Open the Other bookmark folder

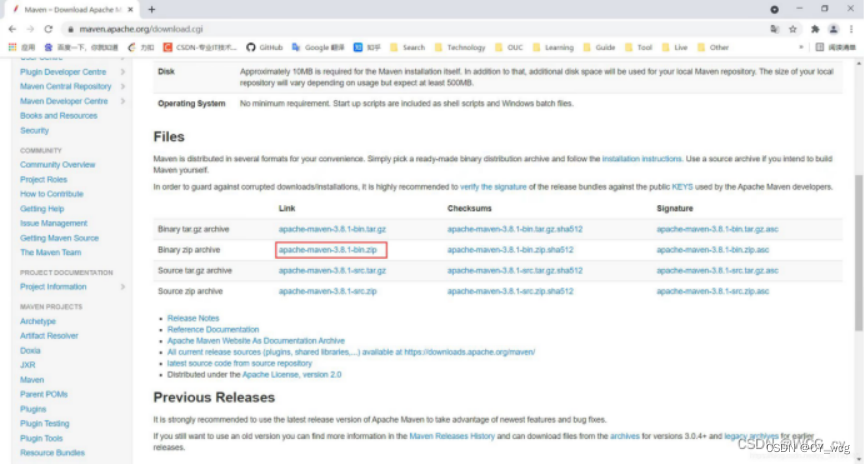pos(713,47)
